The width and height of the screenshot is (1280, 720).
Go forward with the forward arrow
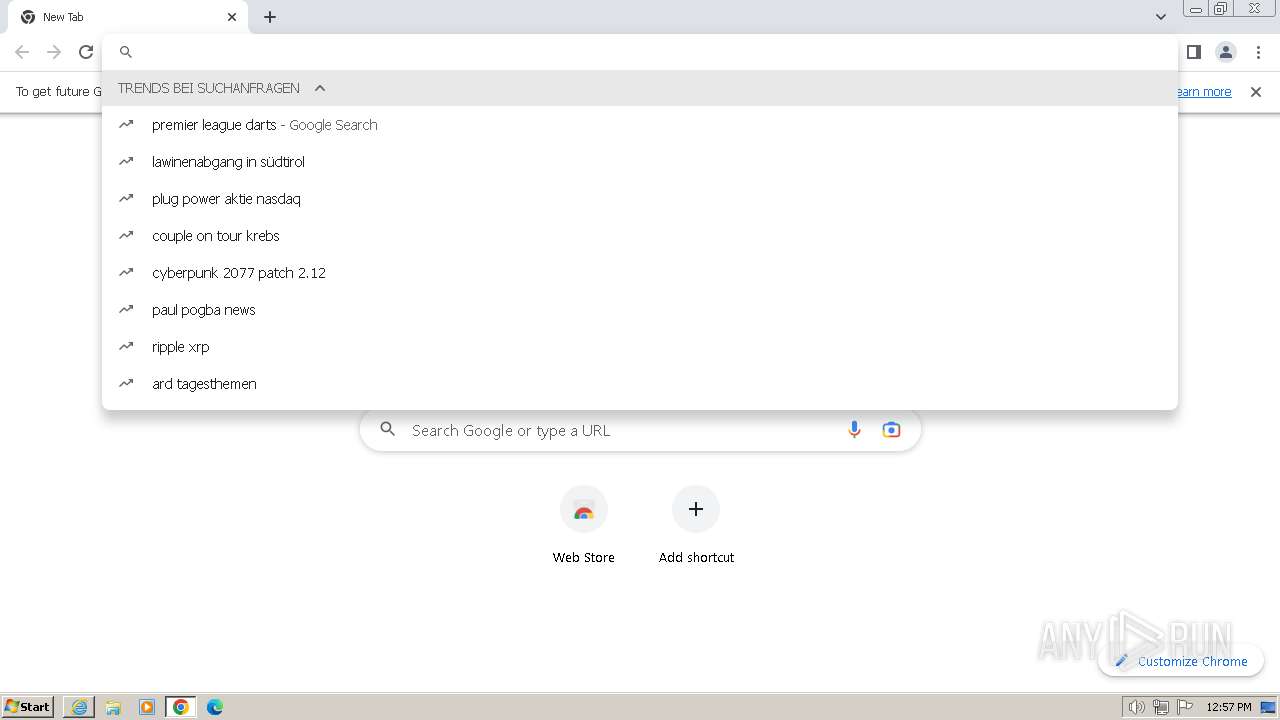click(54, 52)
